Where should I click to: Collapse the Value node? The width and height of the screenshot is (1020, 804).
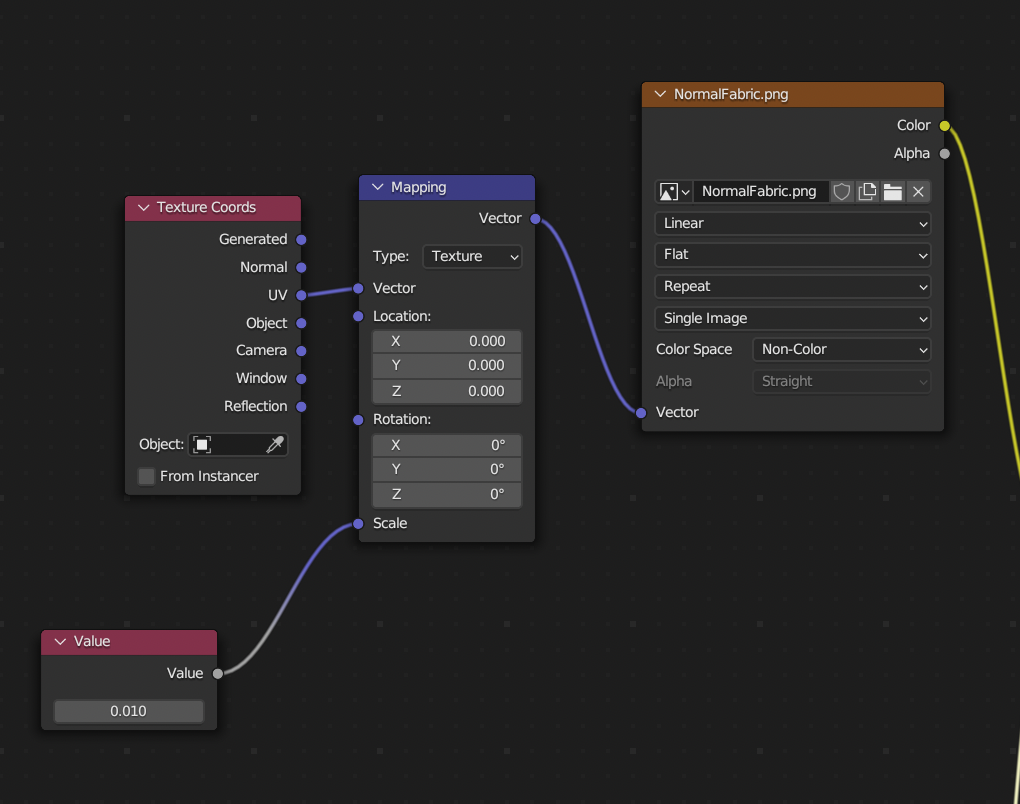[60, 641]
